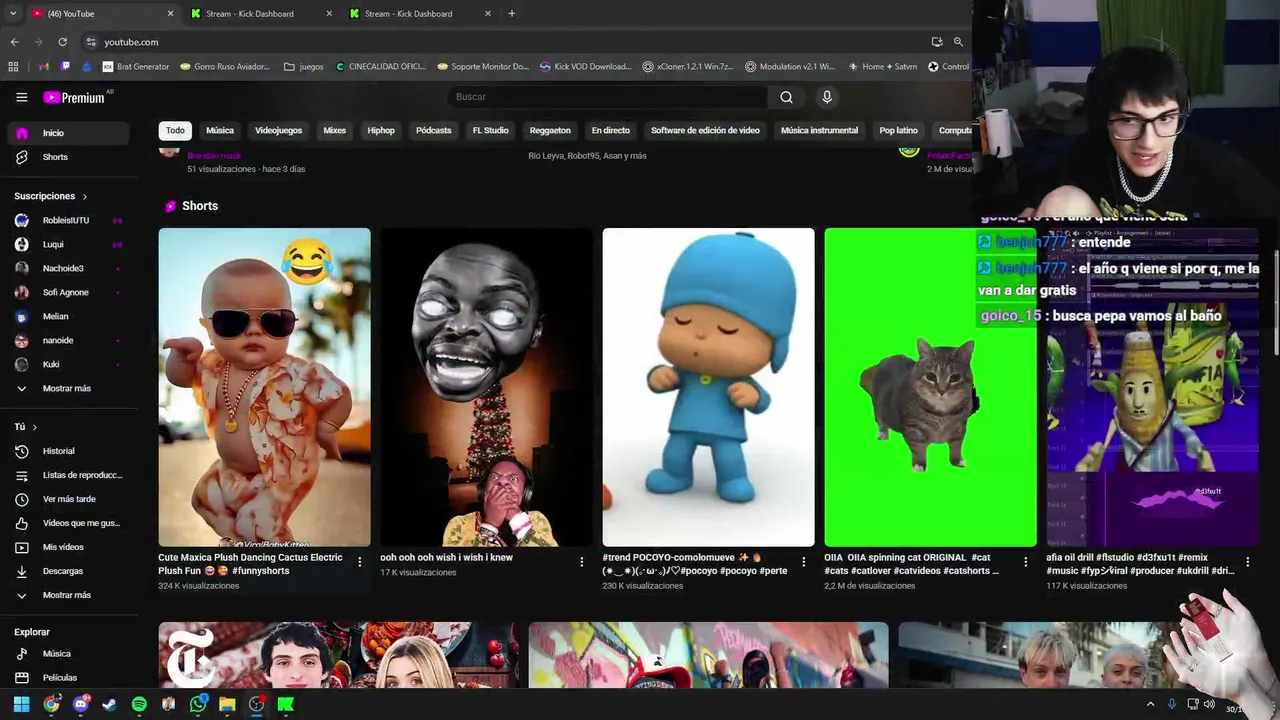The image size is (1280, 720).
Task: Open Mis videos in the sidebar
Action: (x=68, y=547)
